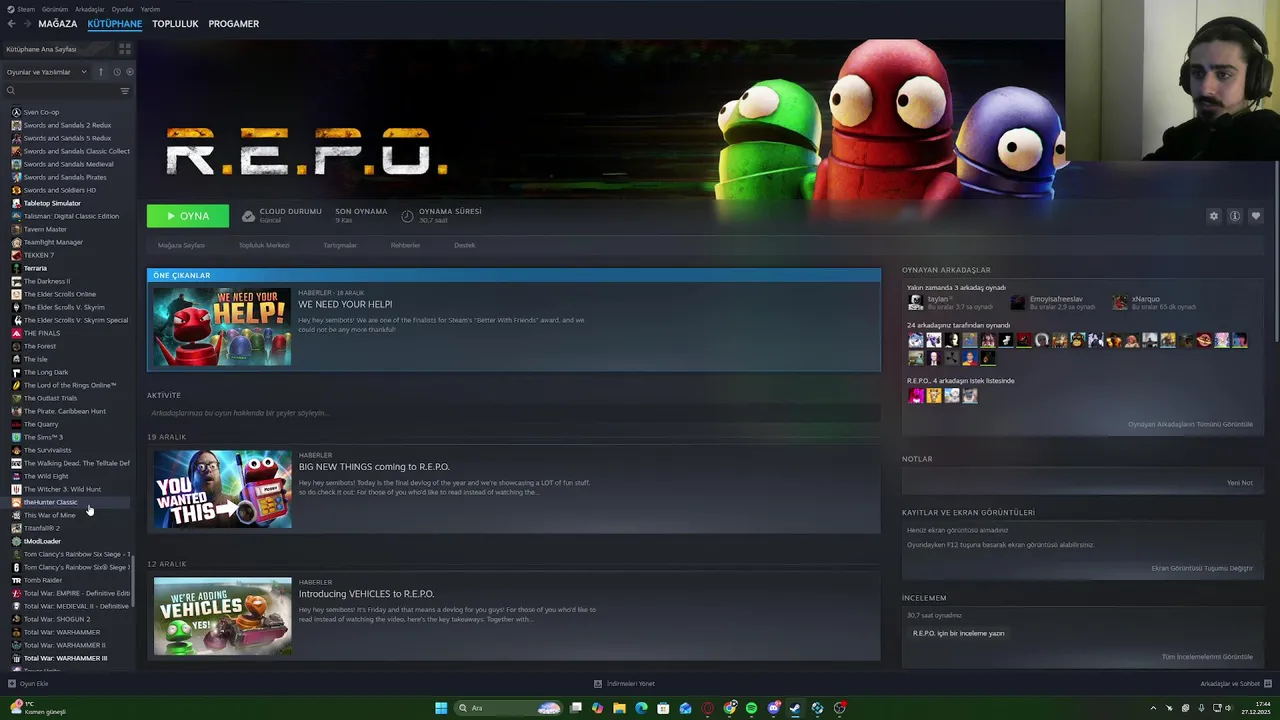This screenshot has width=1280, height=720.
Task: Open File Explorer from the taskbar
Action: pos(619,708)
